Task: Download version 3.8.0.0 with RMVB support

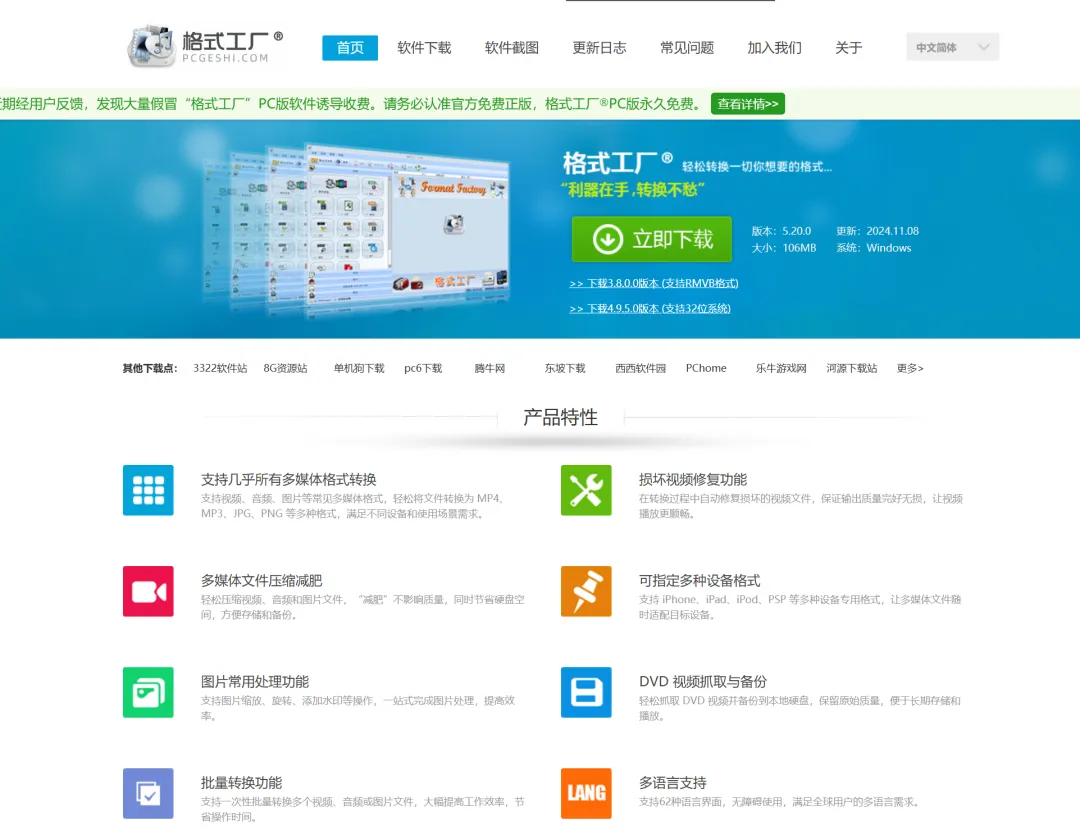Action: pos(654,283)
